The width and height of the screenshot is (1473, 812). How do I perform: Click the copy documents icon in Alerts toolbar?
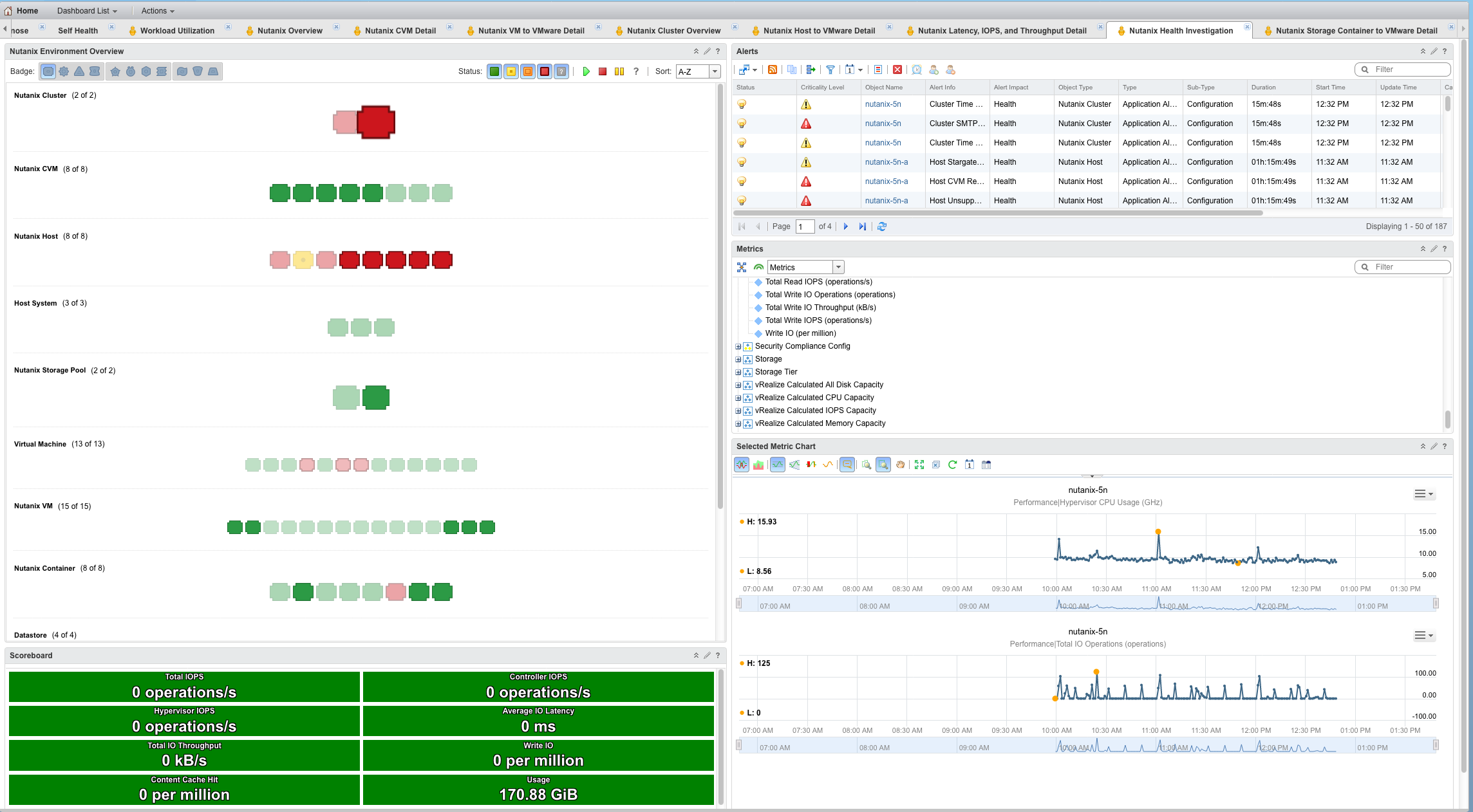792,69
